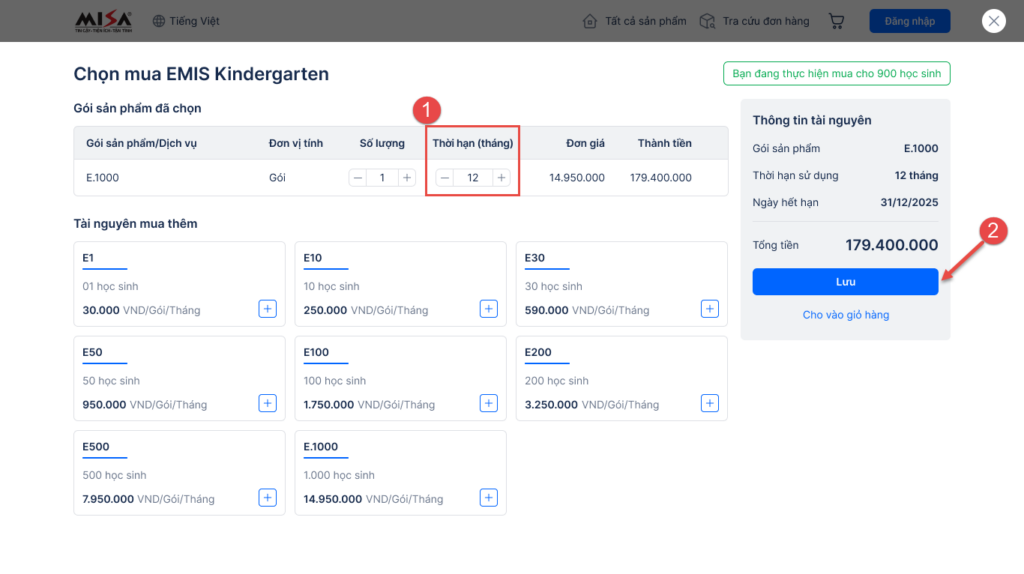
Task: Open Tra cứu đơn hàng
Action: coord(754,21)
